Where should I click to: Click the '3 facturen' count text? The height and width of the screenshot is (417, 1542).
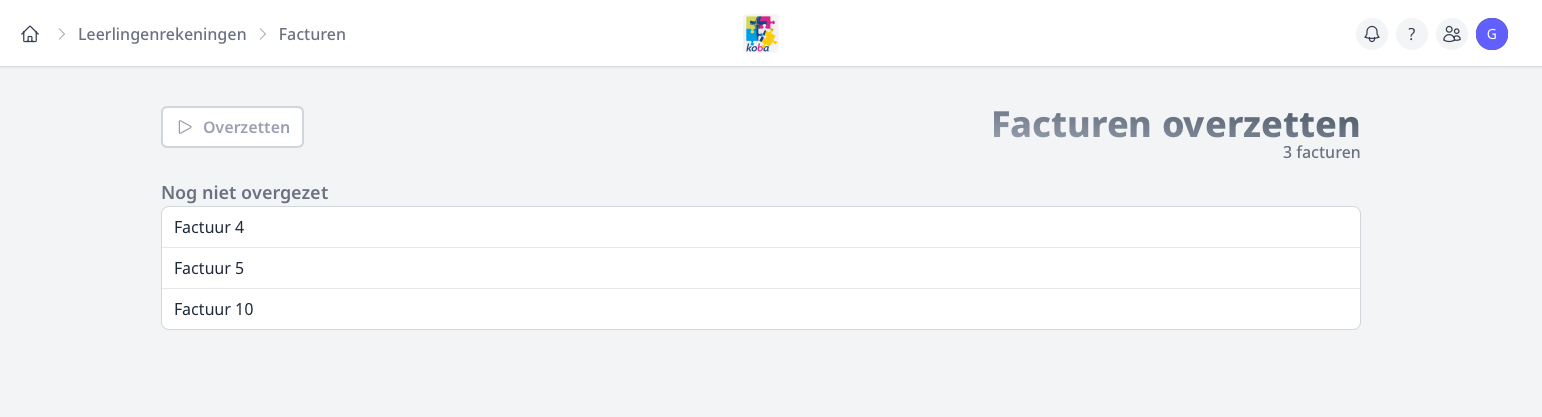(x=1321, y=153)
